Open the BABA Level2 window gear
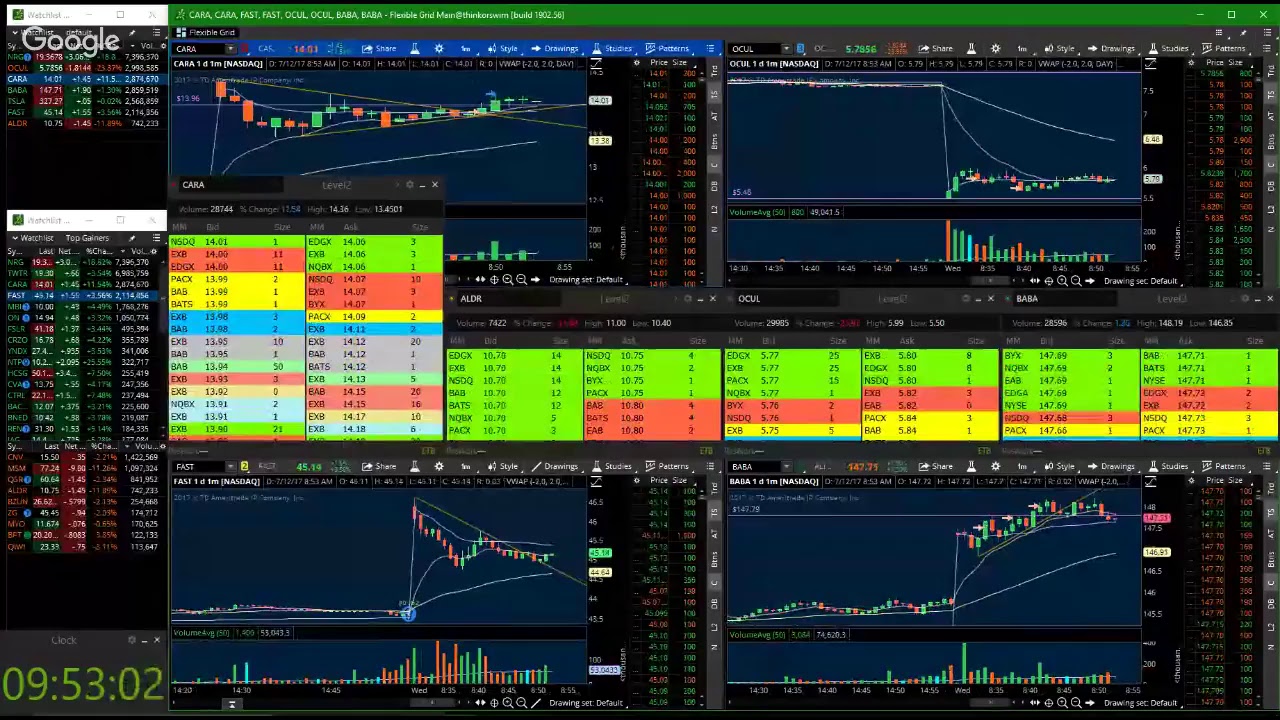Viewport: 1280px width, 720px height. point(1245,299)
